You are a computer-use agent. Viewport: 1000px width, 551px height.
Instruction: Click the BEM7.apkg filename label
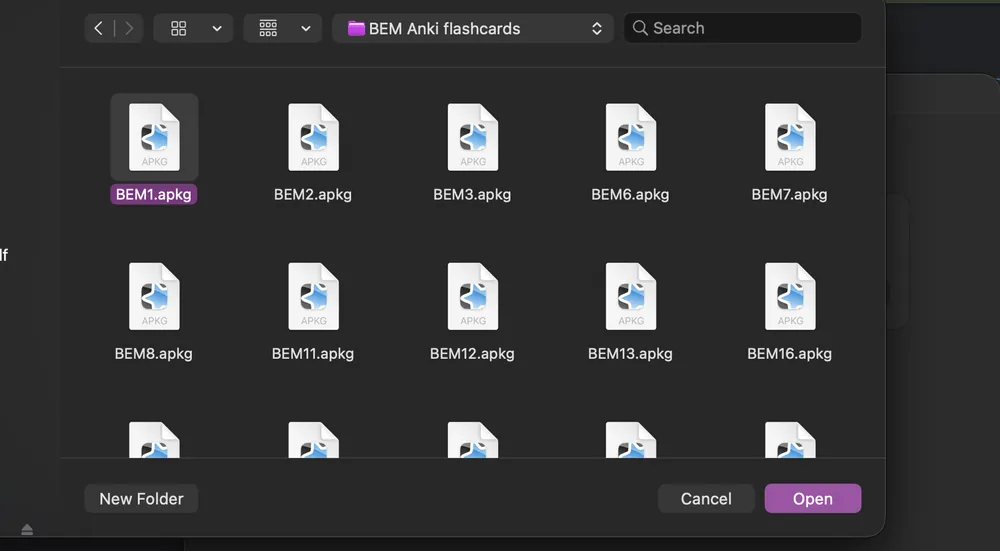click(x=790, y=195)
